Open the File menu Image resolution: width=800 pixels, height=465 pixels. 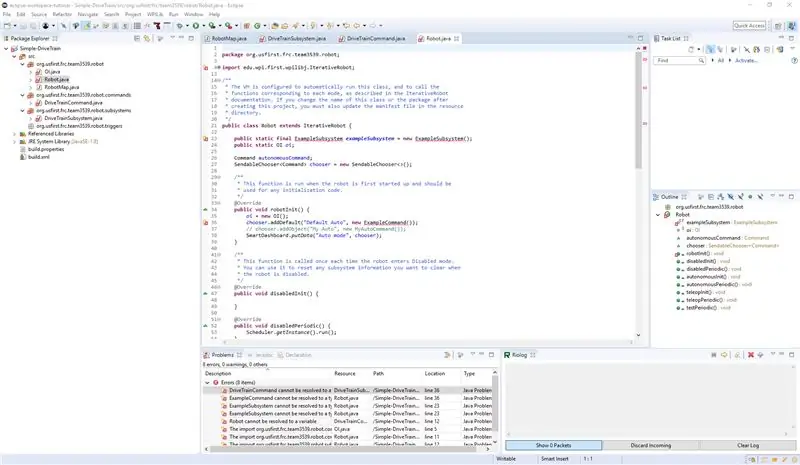[7, 14]
